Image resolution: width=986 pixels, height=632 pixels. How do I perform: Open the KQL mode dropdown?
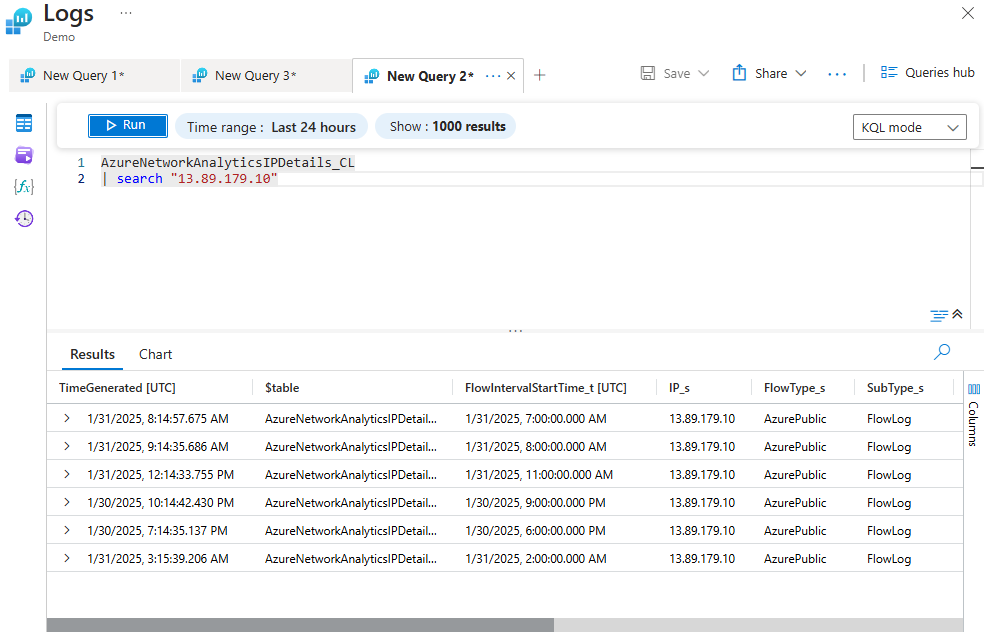(x=909, y=127)
